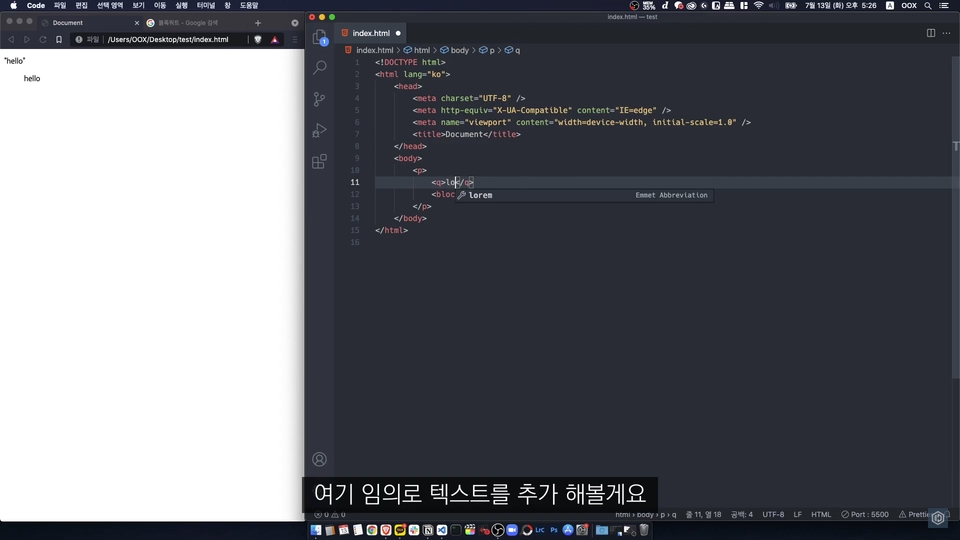
Task: Open errors and warnings in status bar
Action: pos(330,515)
